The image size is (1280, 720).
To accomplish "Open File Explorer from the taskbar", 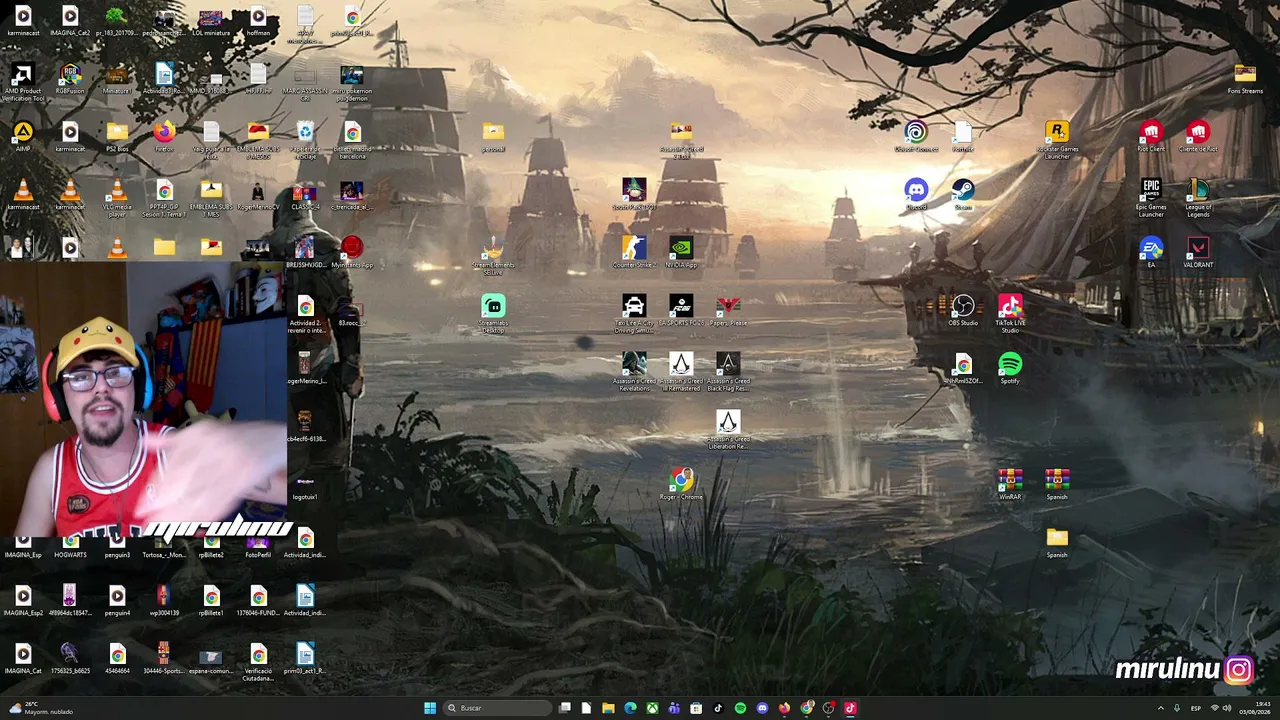I will tap(608, 708).
